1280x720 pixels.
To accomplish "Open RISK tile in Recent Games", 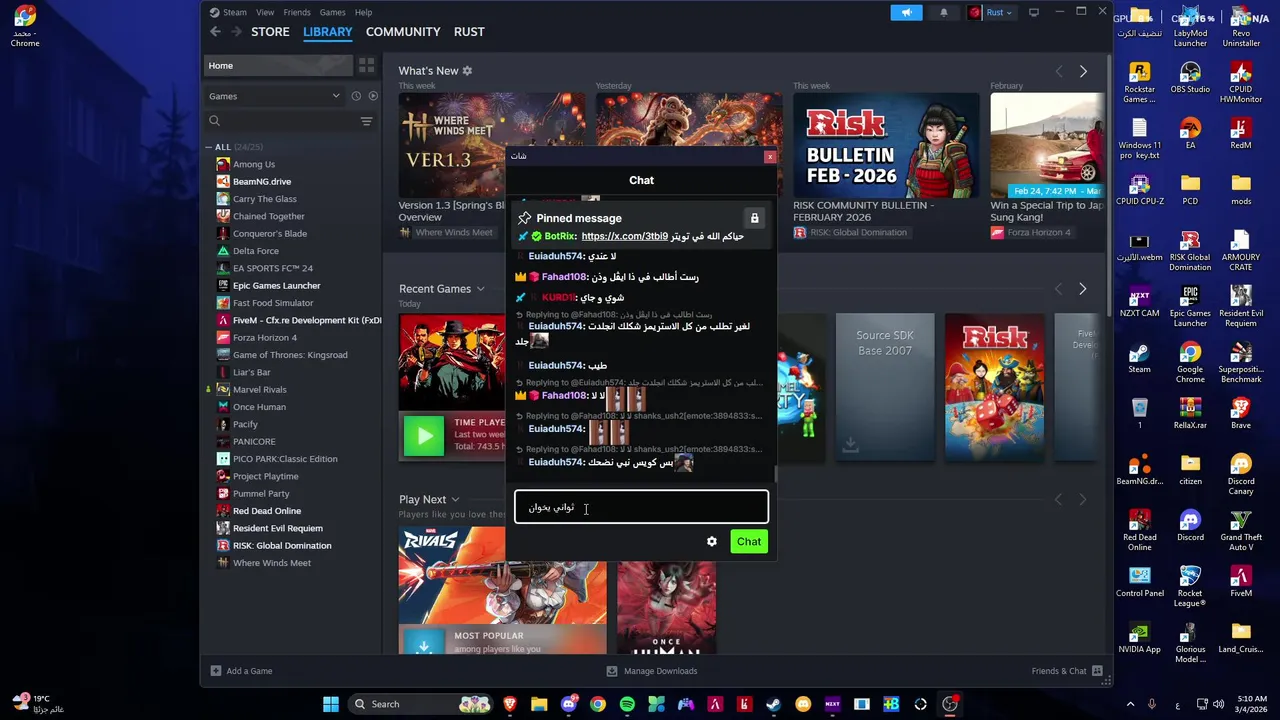I will point(994,387).
